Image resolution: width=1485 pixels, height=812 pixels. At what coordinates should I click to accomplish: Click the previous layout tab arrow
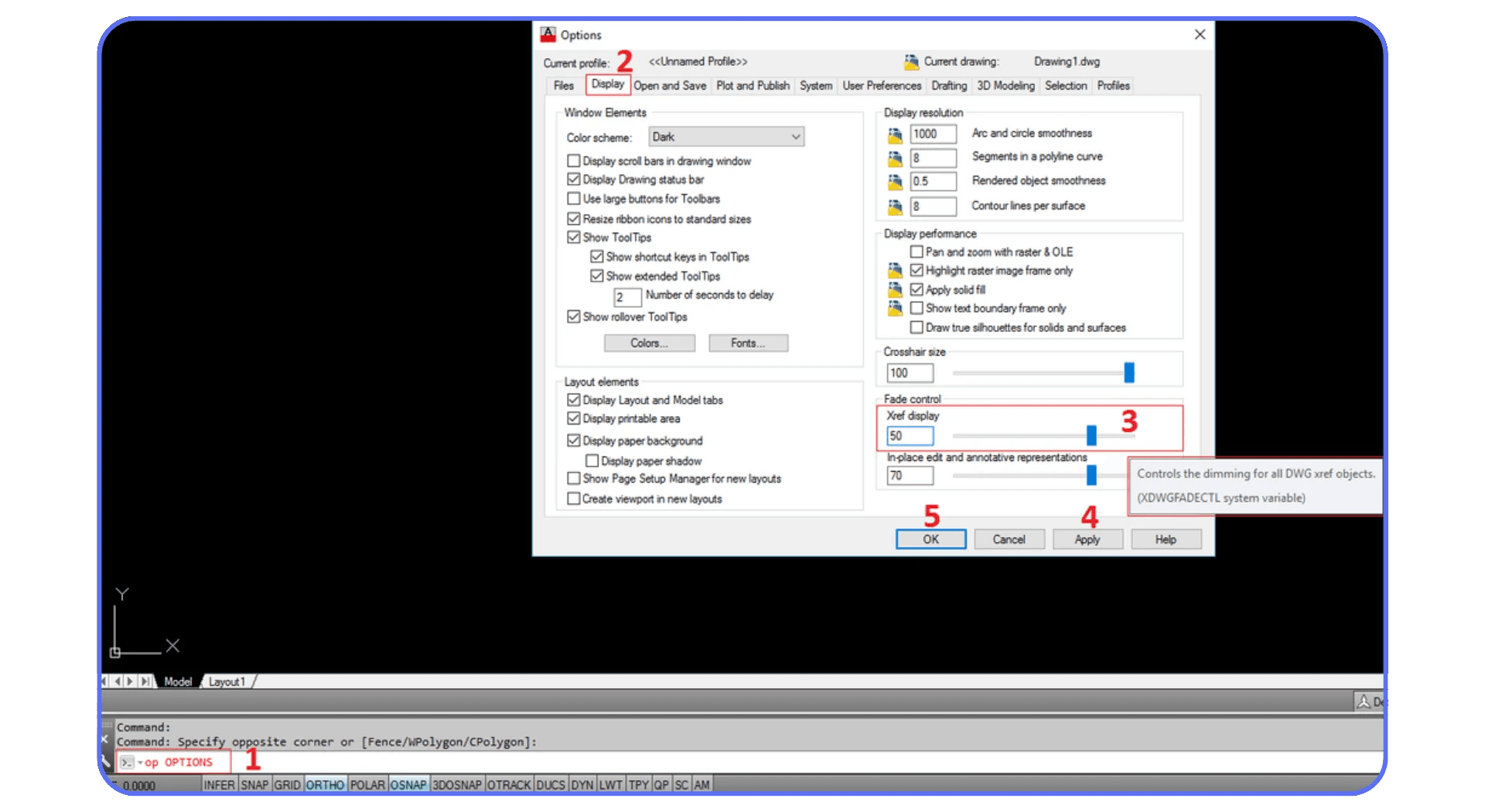coord(118,681)
